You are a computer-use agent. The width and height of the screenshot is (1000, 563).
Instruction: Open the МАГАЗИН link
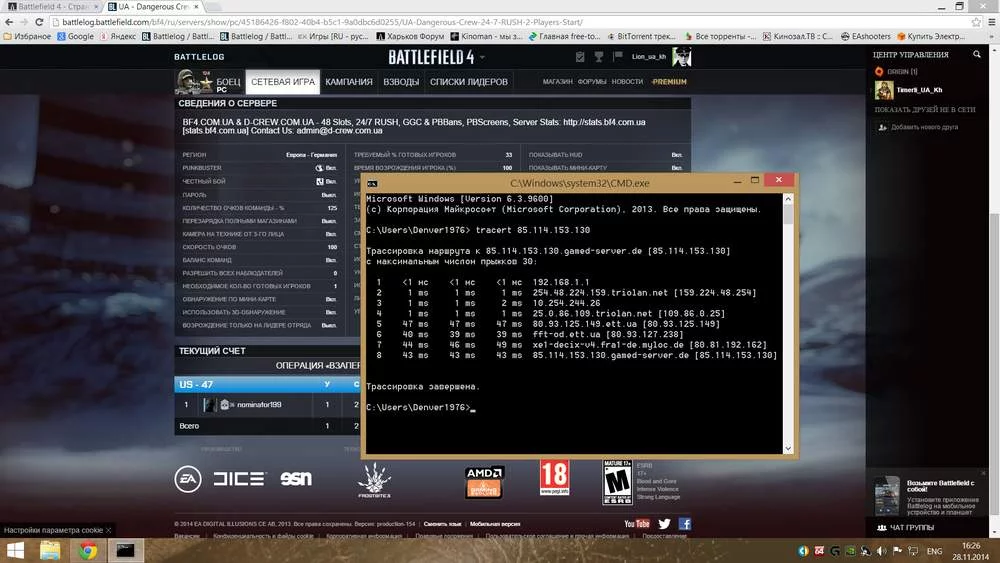(557, 82)
